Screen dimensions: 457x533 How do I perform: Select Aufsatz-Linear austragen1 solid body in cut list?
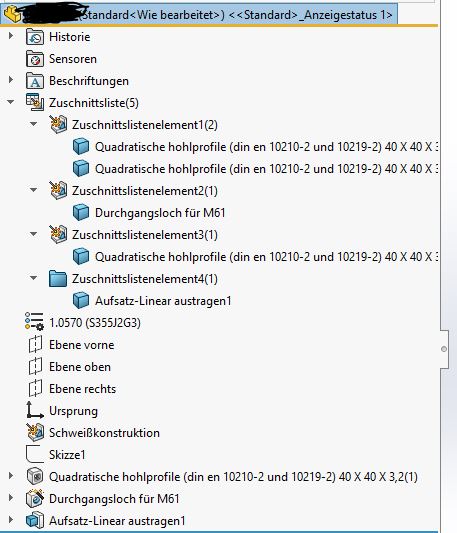pos(163,301)
